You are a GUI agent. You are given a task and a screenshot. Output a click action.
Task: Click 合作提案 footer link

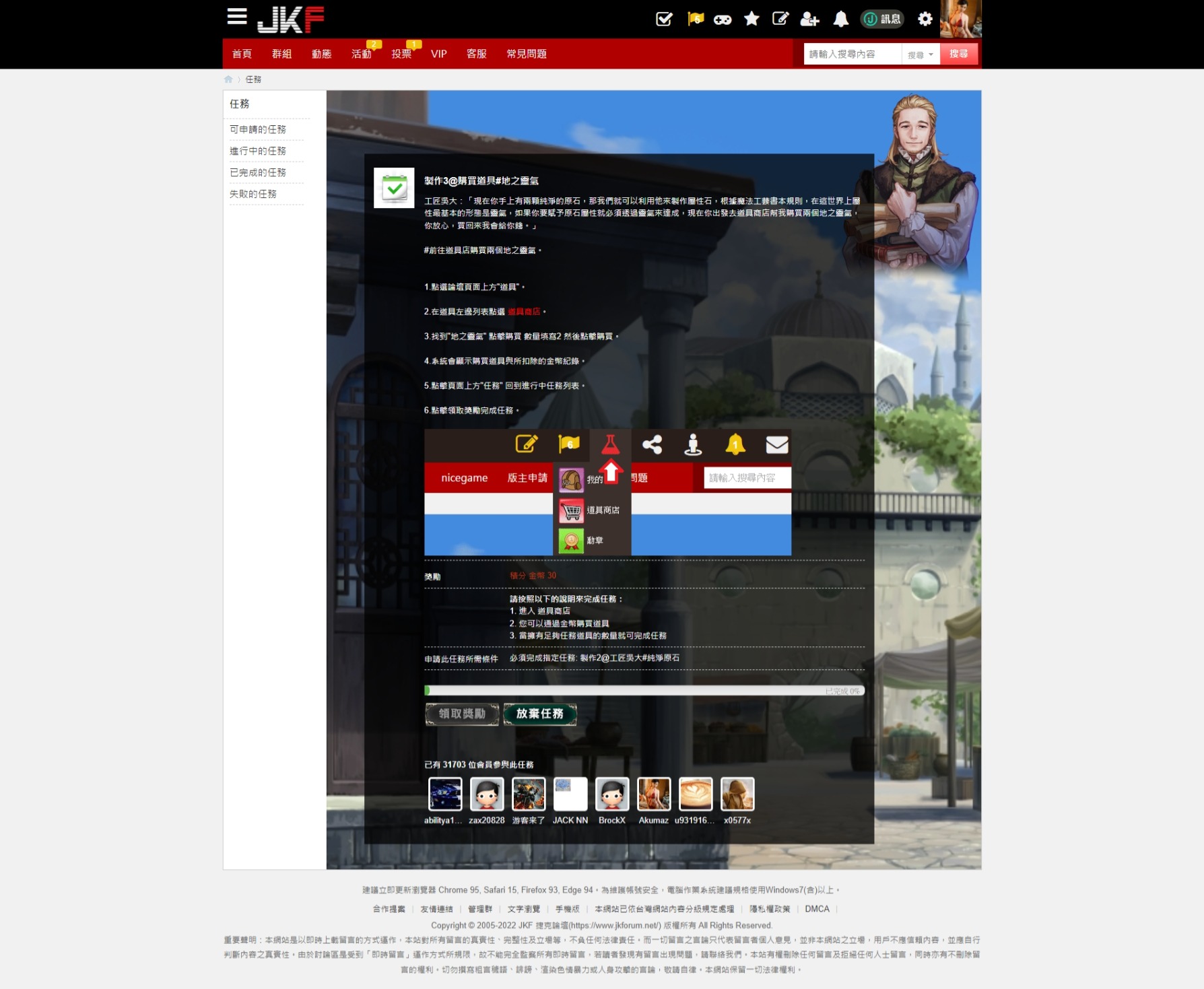389,909
